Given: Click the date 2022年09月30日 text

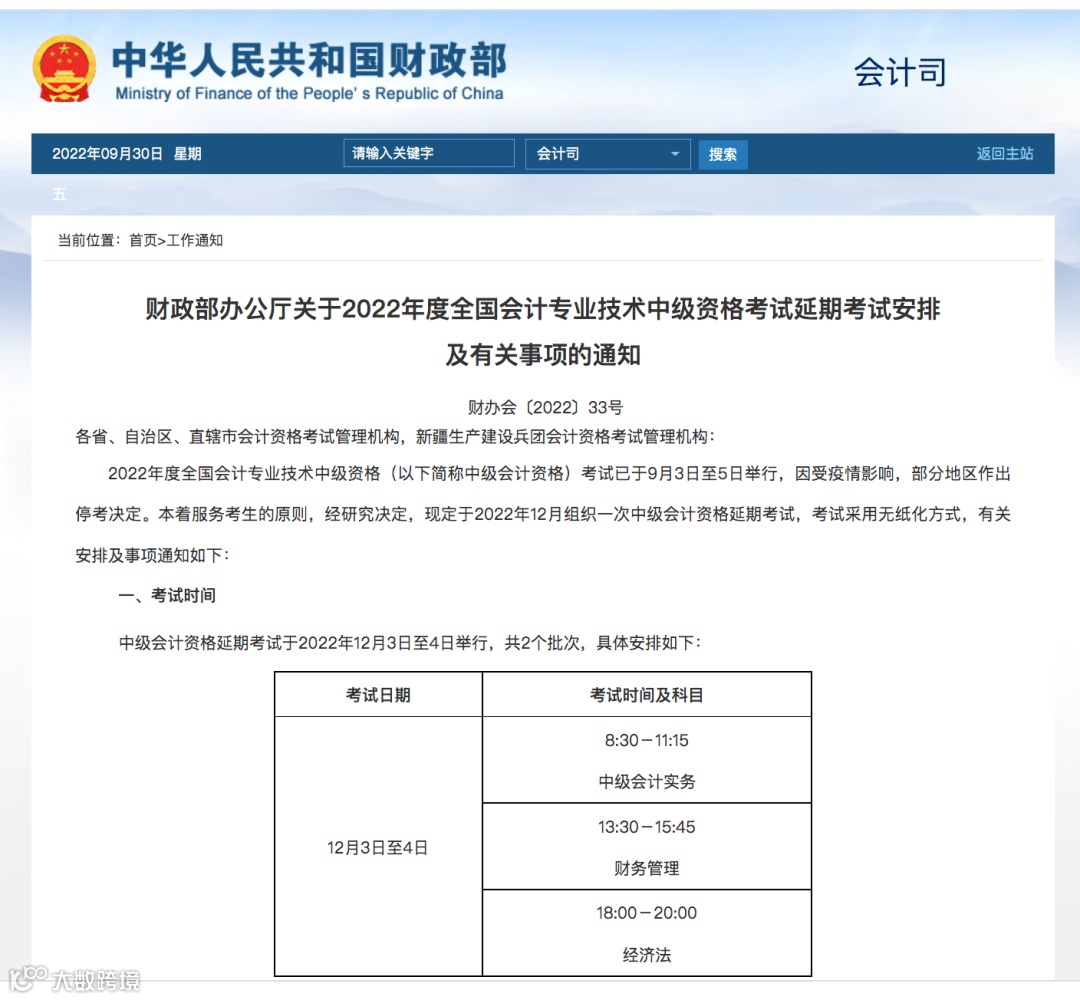Looking at the screenshot, I should tap(107, 154).
